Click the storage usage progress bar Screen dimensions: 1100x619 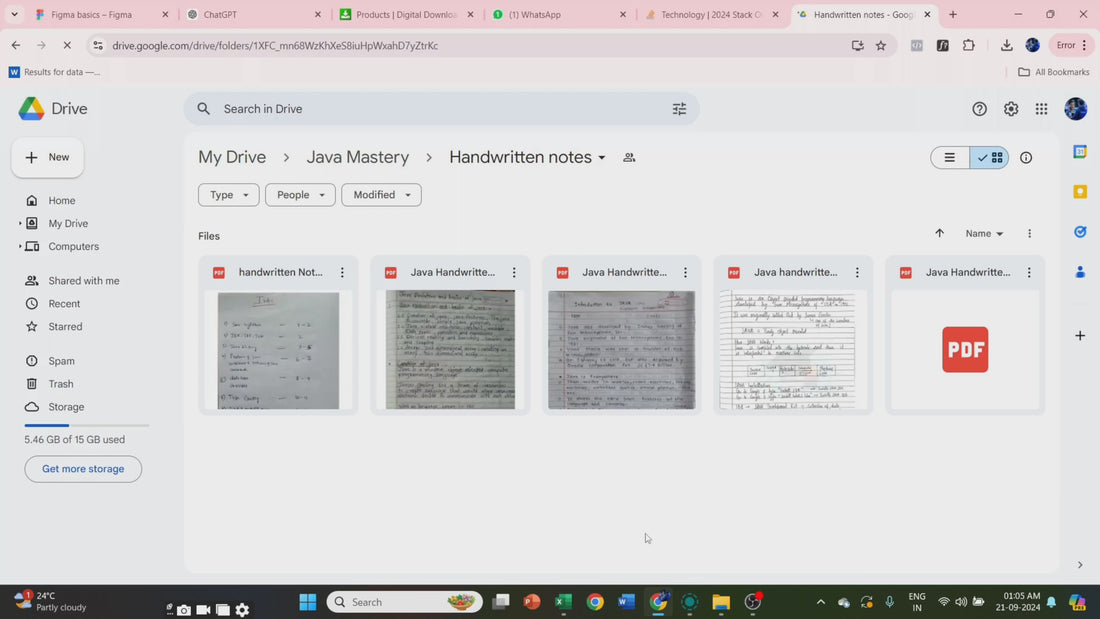tap(86, 426)
